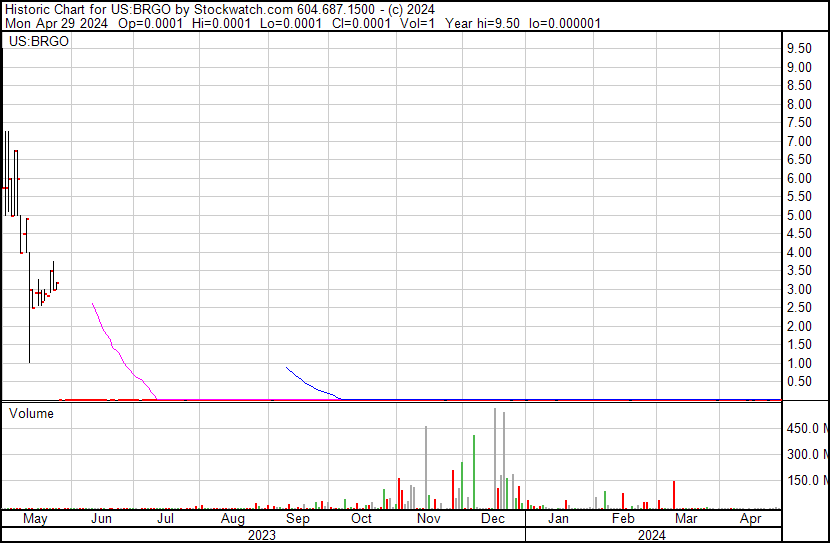Click the Dec month label
This screenshot has width=830, height=543.
[x=493, y=519]
